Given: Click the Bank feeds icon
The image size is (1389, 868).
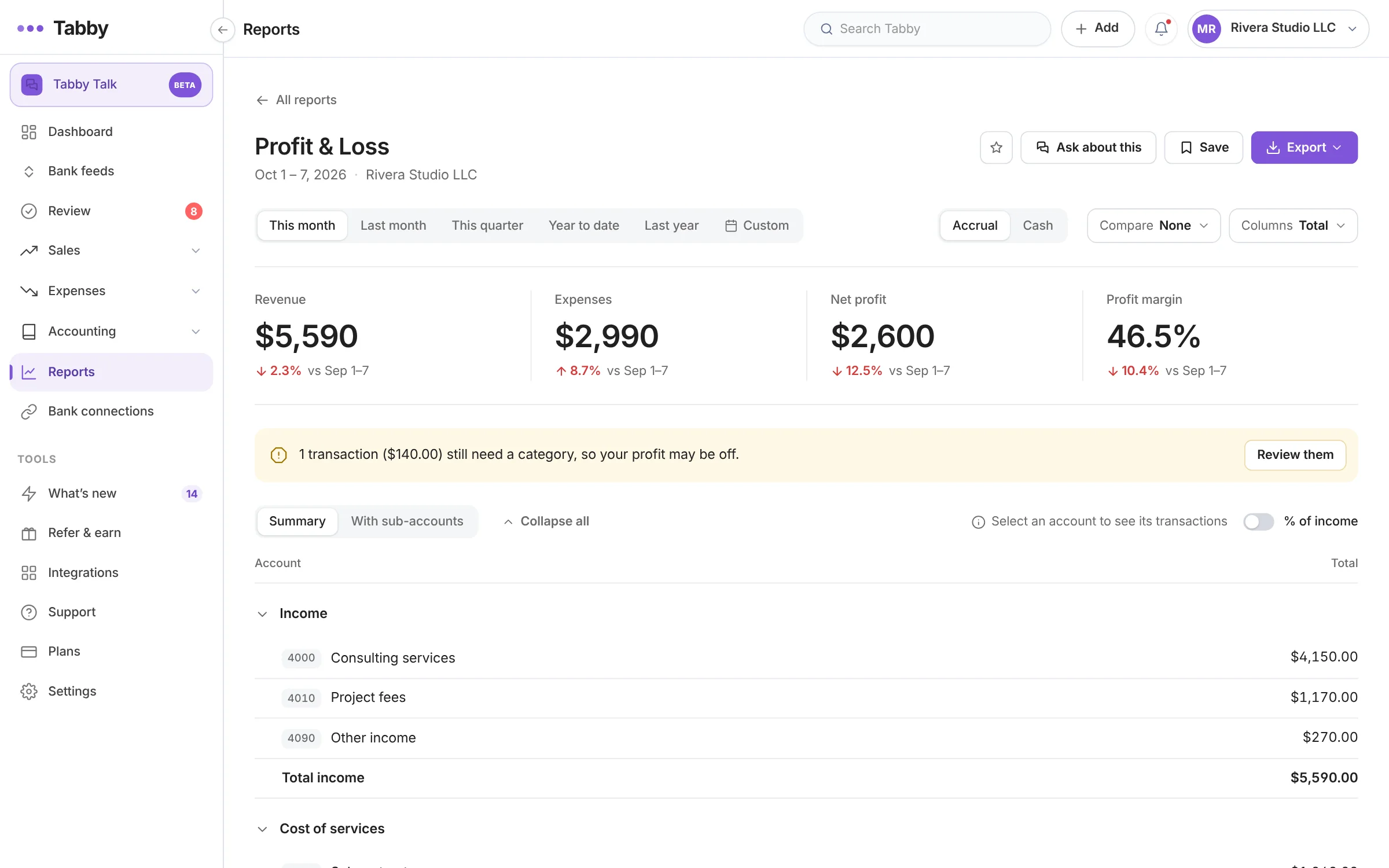Looking at the screenshot, I should click(29, 171).
